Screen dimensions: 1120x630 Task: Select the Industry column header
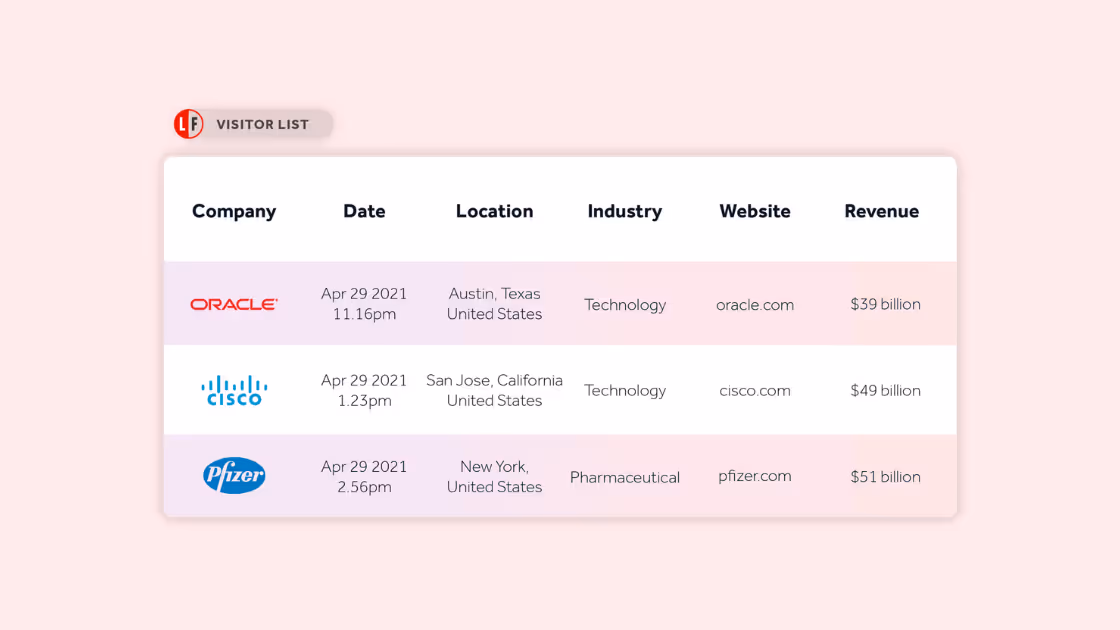[624, 211]
